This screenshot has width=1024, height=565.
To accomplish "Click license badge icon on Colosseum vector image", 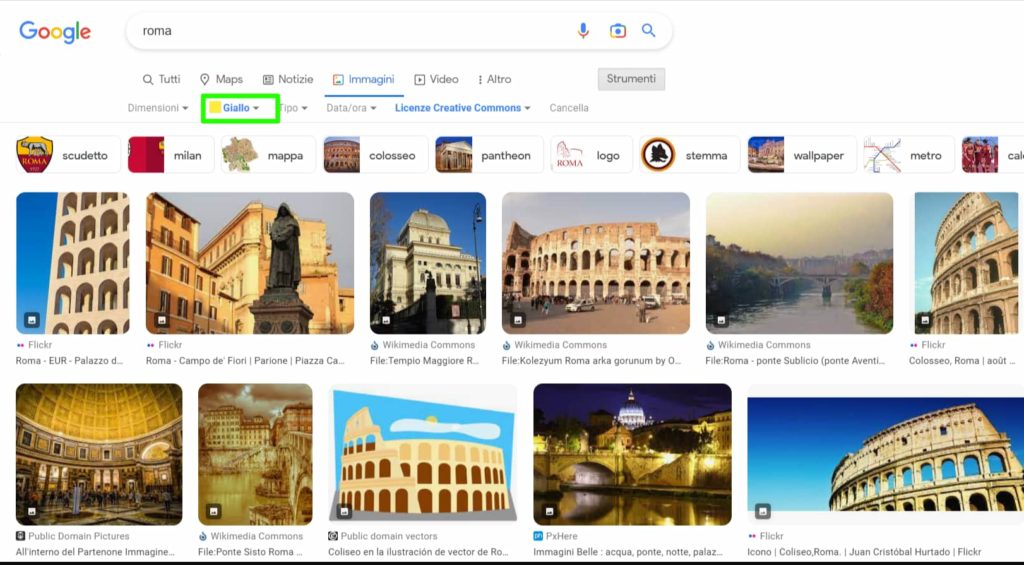I will pos(344,511).
